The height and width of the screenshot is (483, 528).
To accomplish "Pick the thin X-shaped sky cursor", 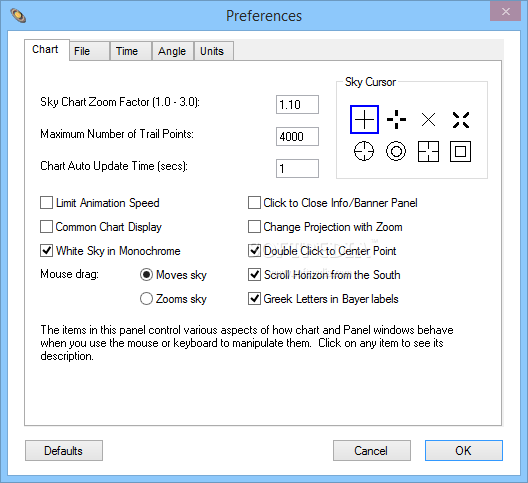I will coord(428,120).
